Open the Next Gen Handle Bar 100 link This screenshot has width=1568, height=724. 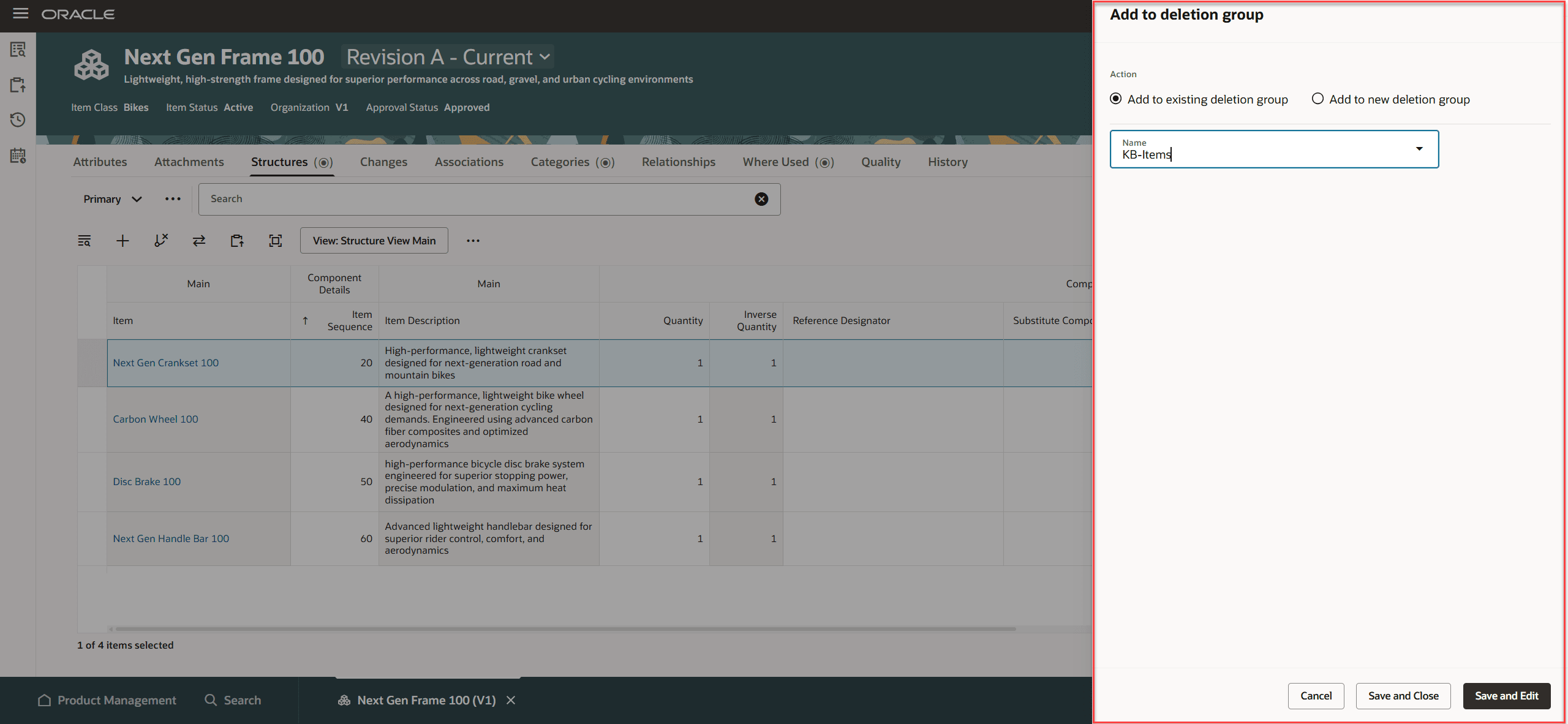pyautogui.click(x=171, y=538)
